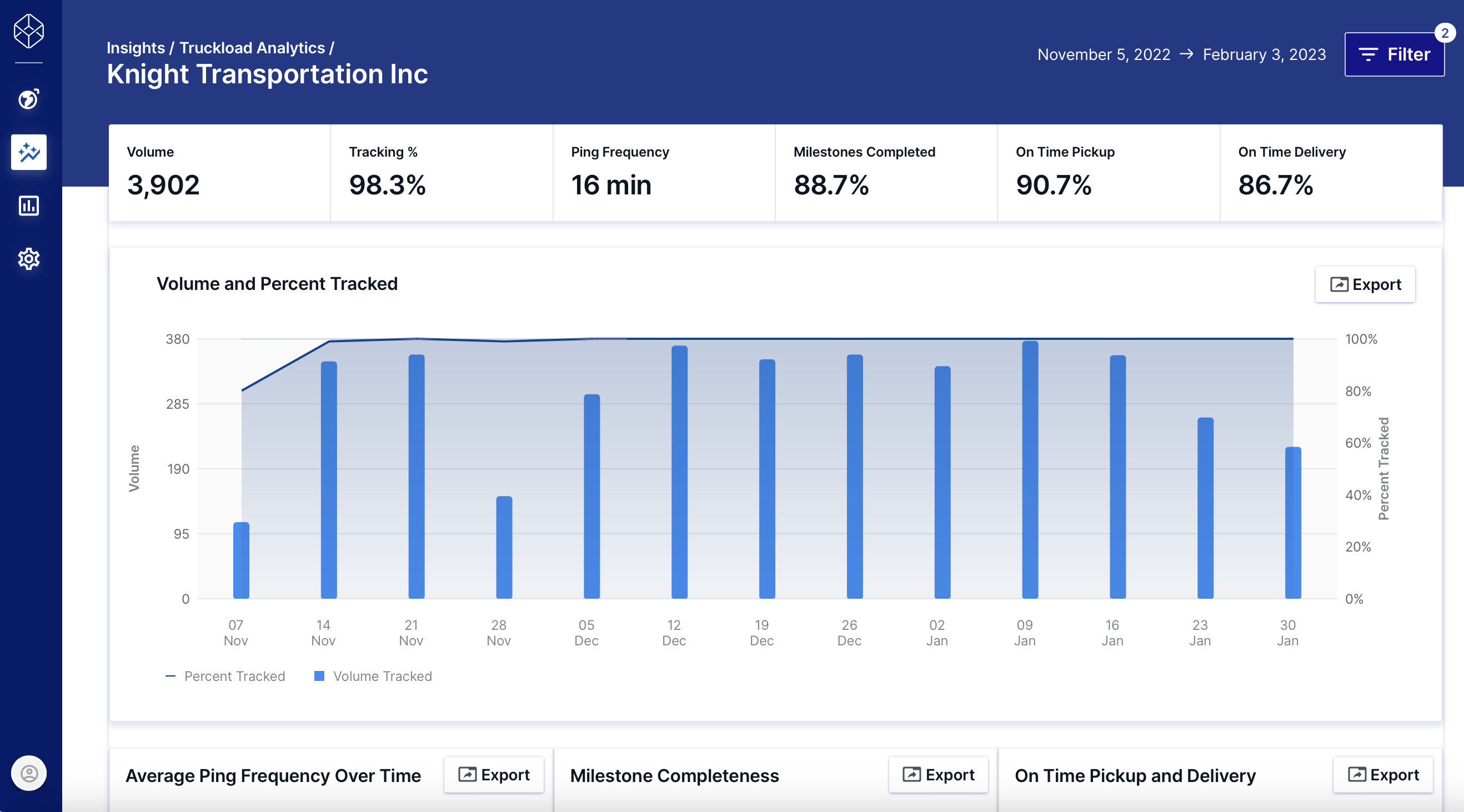Click the Milestone Completeness heading
Viewport: 1464px width, 812px height.
click(675, 776)
